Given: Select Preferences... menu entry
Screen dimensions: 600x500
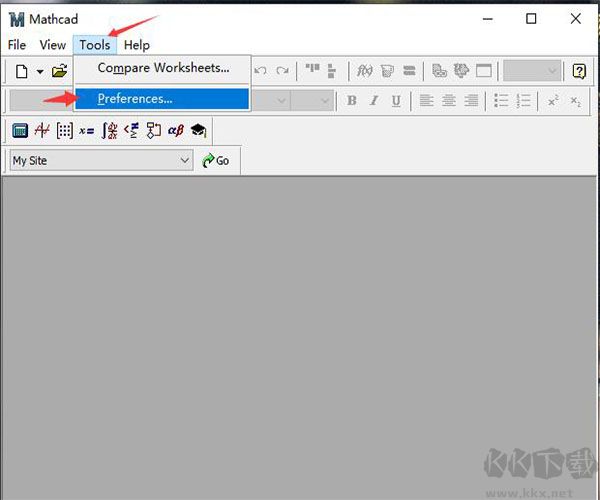Looking at the screenshot, I should tap(162, 99).
